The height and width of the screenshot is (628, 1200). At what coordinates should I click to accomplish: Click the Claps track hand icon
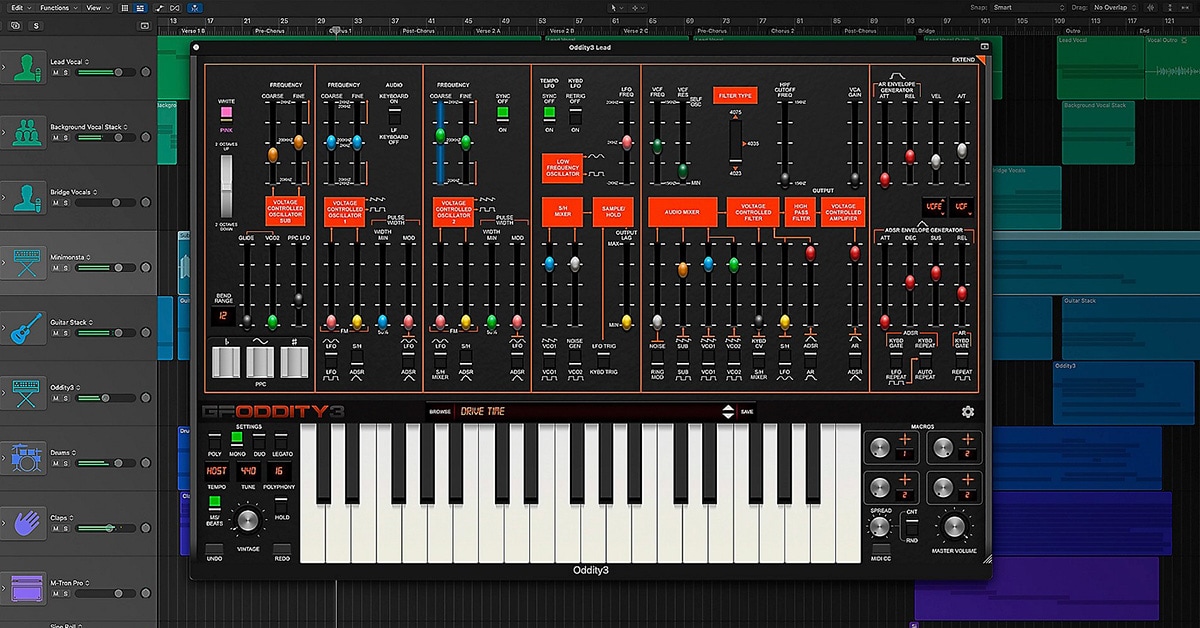[x=26, y=523]
